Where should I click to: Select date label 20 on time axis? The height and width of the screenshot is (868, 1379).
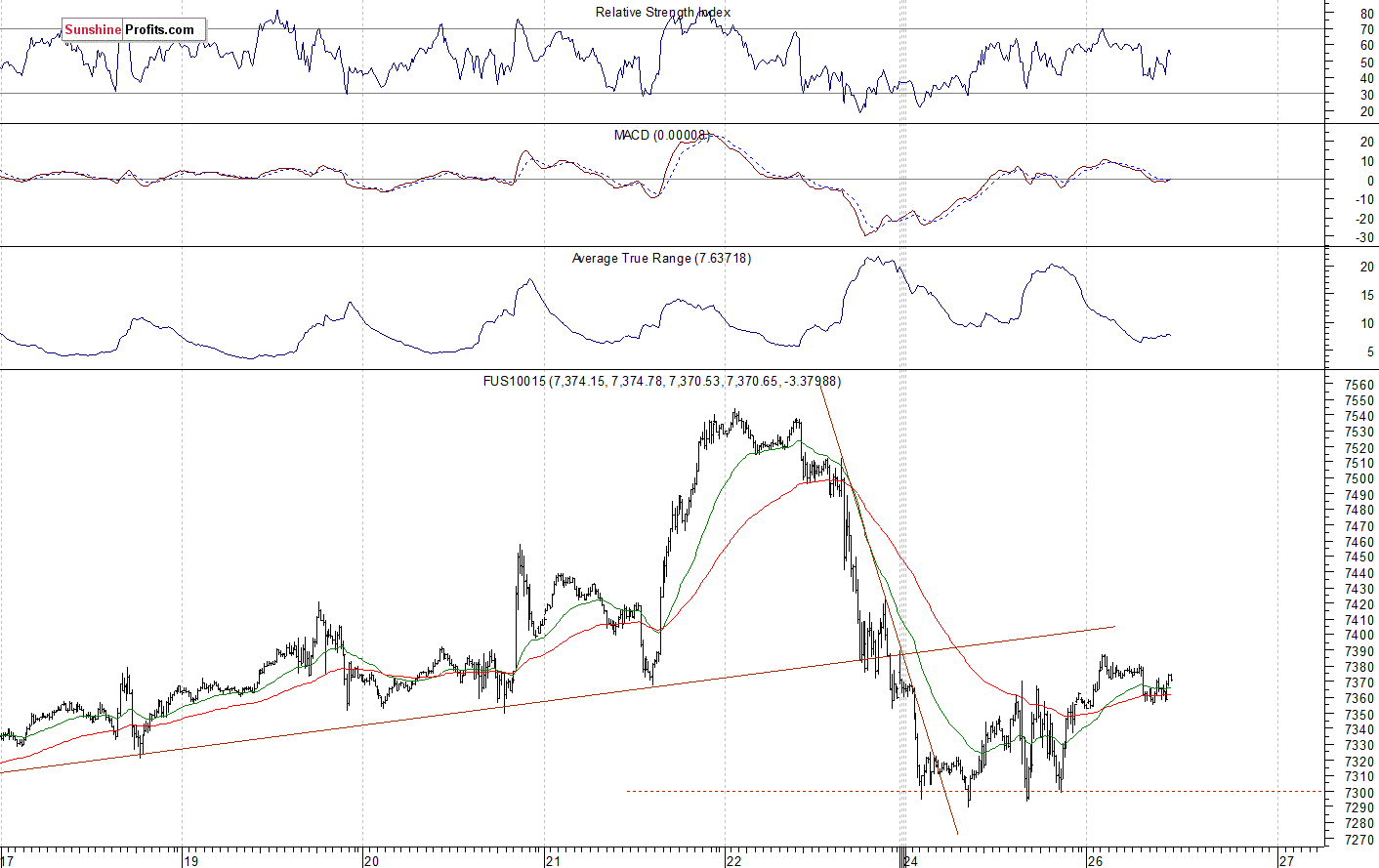[371, 861]
